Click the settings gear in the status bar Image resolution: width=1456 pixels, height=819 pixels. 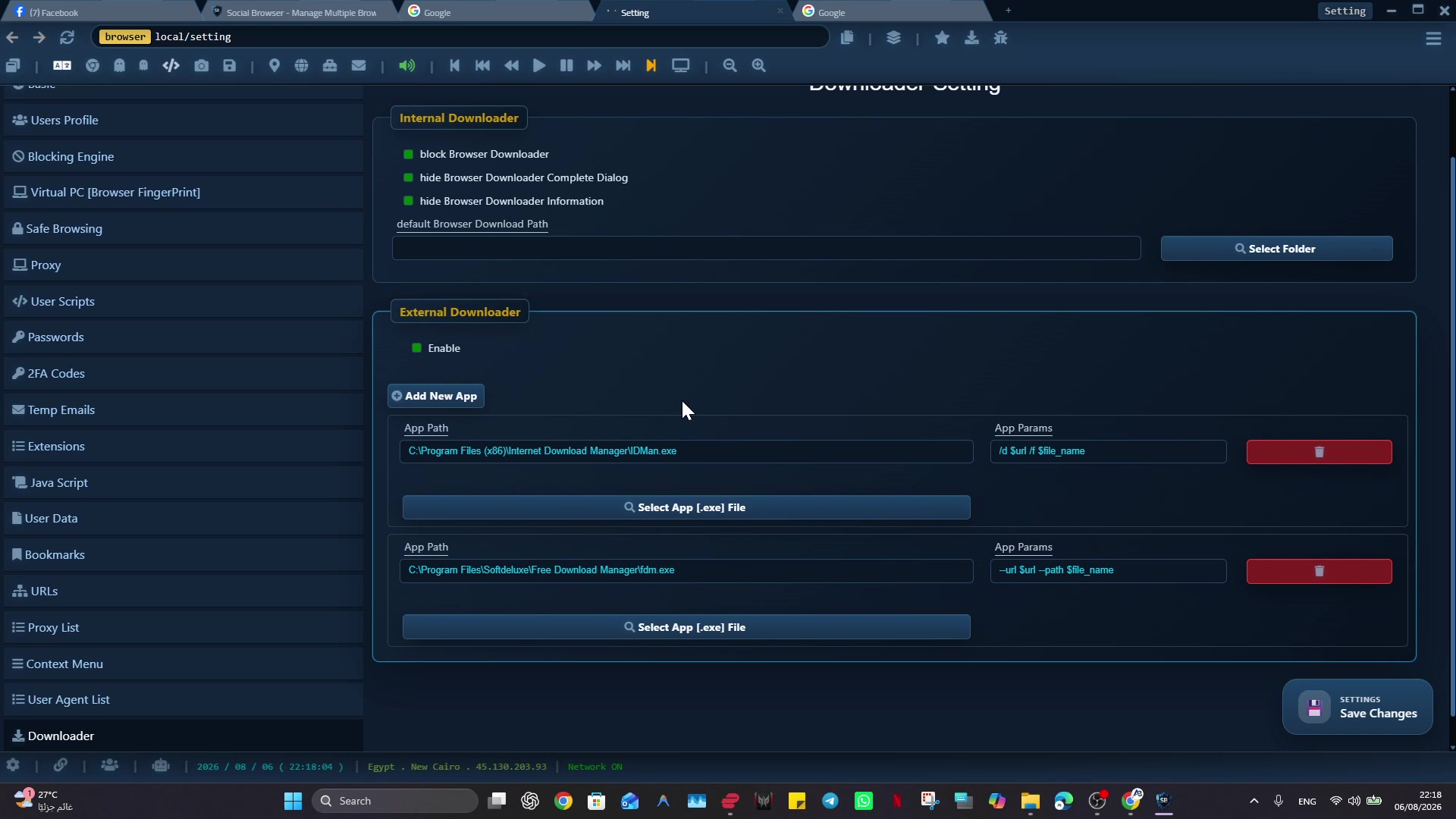[x=13, y=766]
